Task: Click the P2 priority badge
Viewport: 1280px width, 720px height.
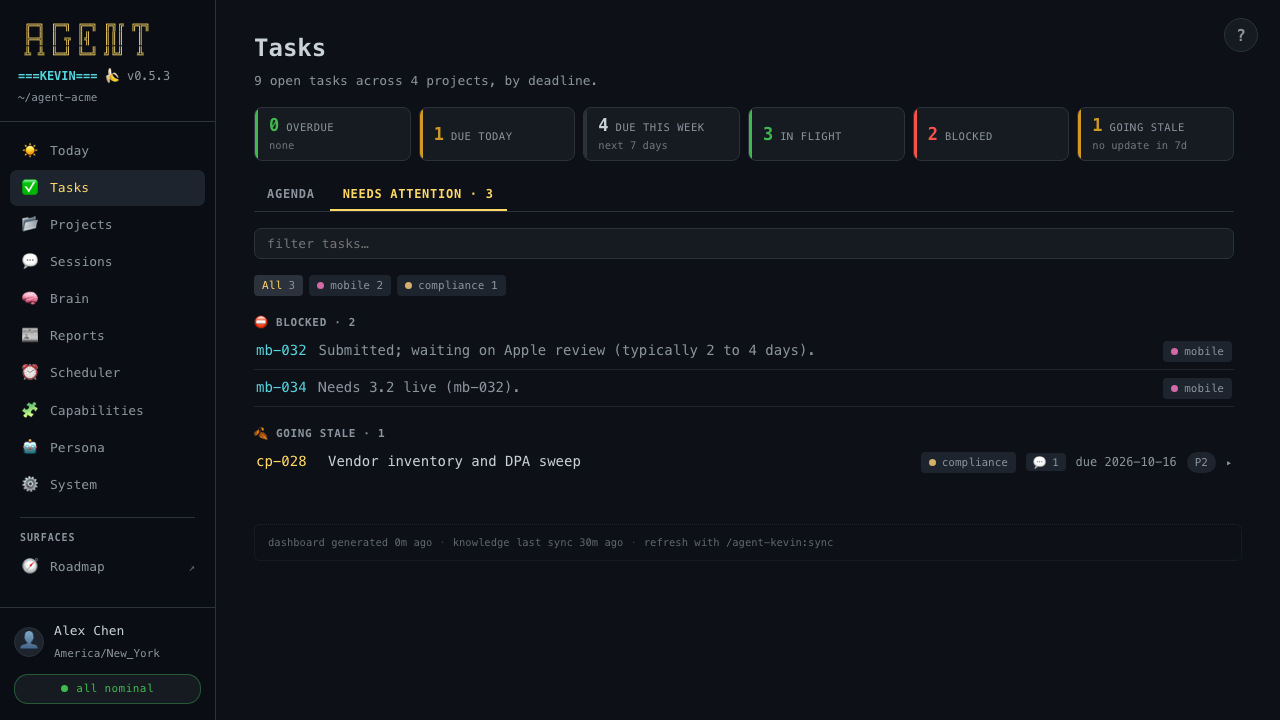Action: tap(1201, 462)
